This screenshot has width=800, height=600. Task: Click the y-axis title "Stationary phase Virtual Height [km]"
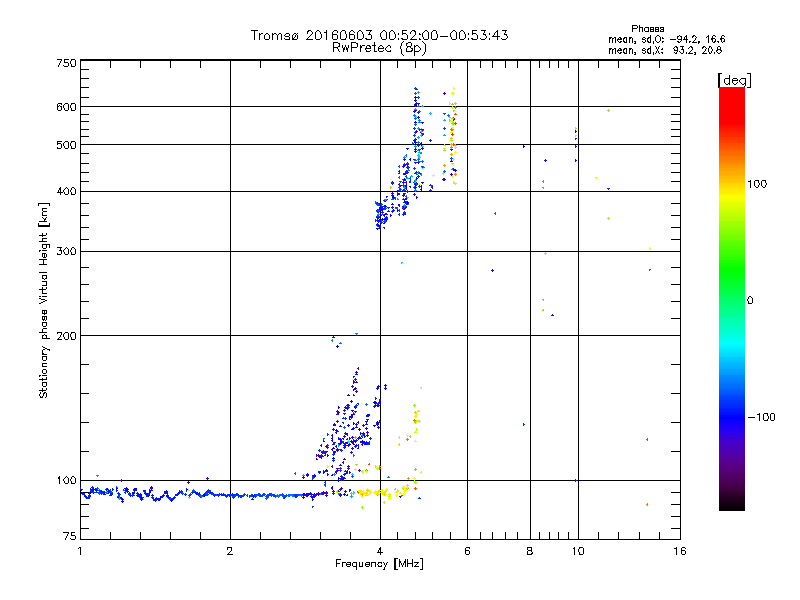(44, 300)
